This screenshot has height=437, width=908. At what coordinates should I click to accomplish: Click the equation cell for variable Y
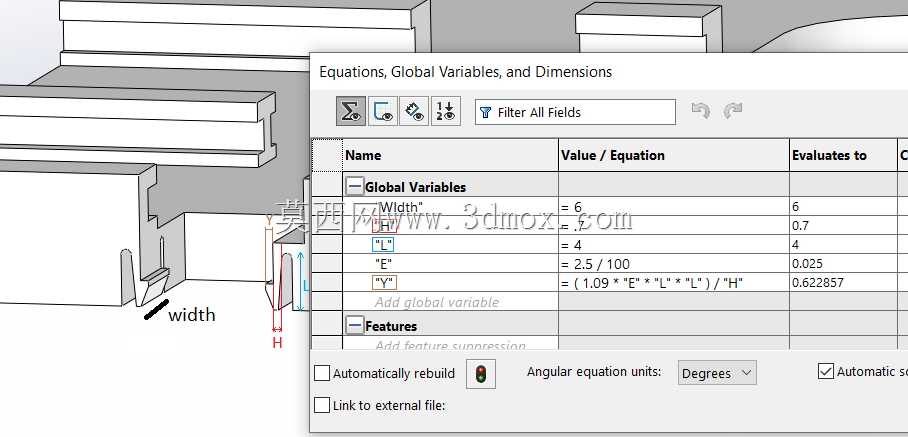[673, 283]
